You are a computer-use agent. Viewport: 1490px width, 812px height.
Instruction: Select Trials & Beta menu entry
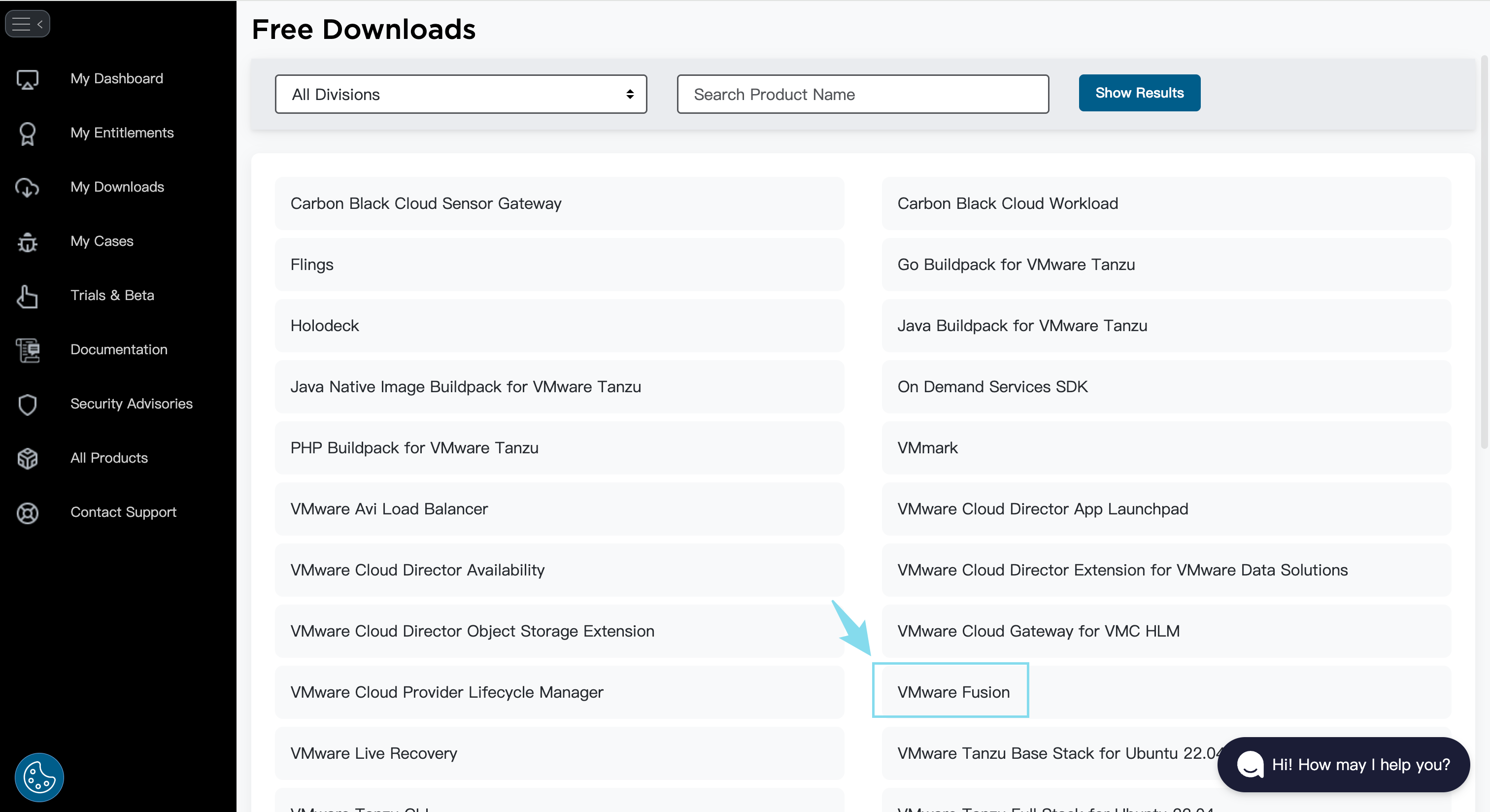coord(112,296)
